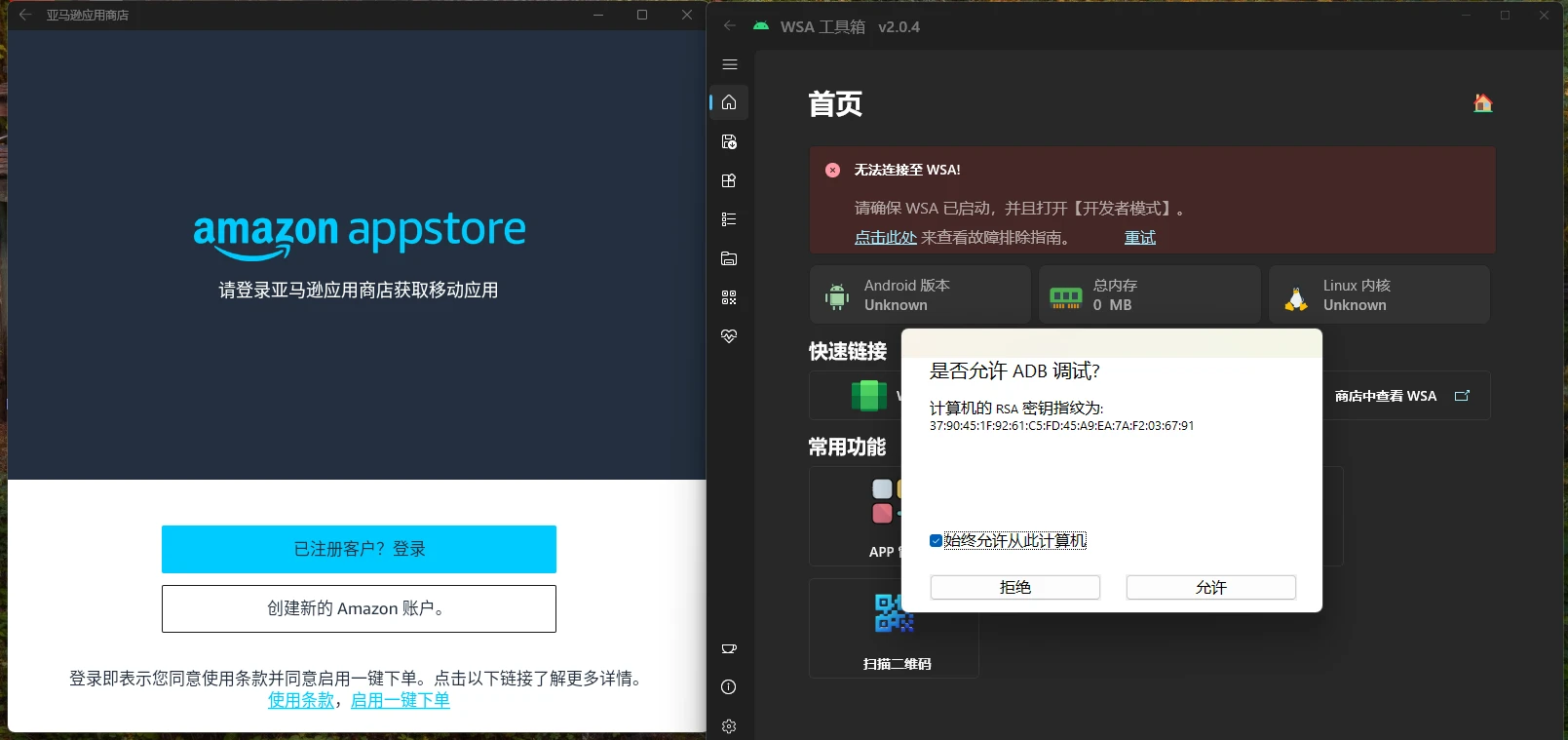The height and width of the screenshot is (740, 1568).
Task: Click 允许 to allow ADB debugging
Action: point(1211,587)
